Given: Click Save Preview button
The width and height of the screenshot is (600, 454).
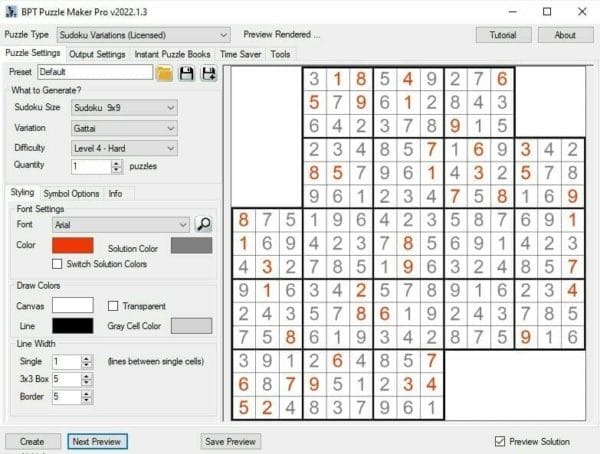Looking at the screenshot, I should point(230,441).
